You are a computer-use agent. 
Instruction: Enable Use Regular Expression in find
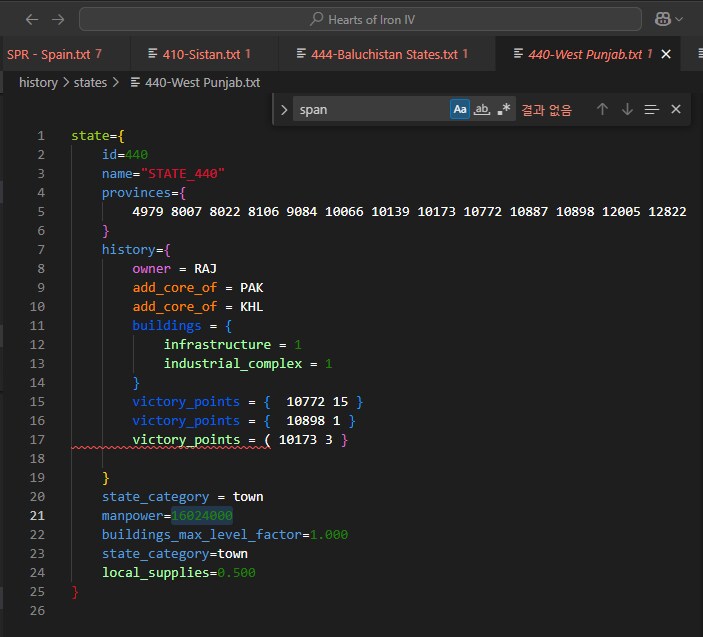click(504, 109)
